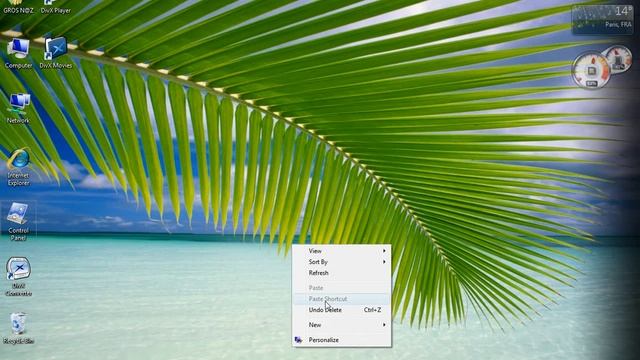The height and width of the screenshot is (360, 640).
Task: Choose Personalize from the context menu
Action: click(342, 340)
